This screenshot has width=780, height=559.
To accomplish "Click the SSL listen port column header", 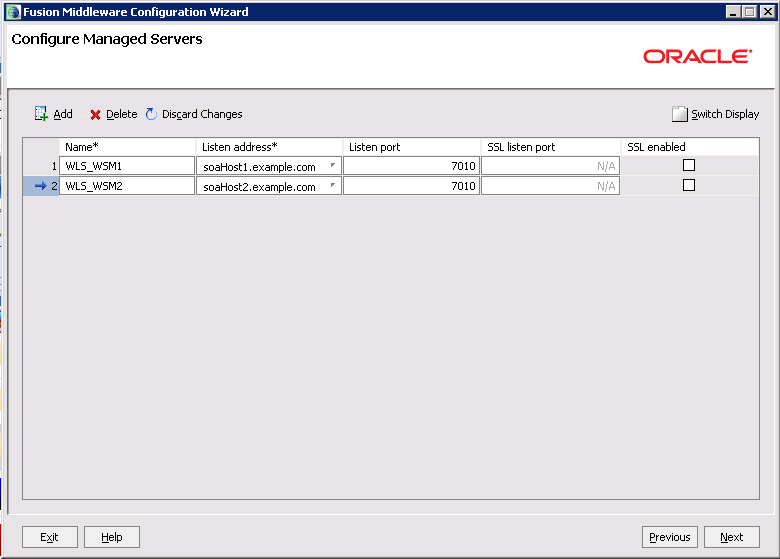I will 551,147.
